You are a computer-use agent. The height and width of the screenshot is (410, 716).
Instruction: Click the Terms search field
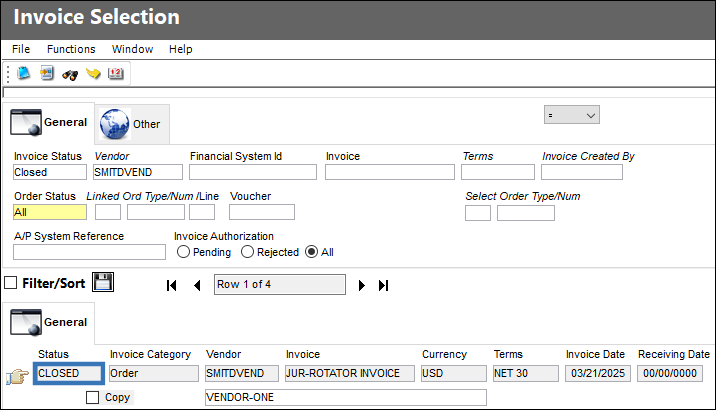[x=498, y=172]
